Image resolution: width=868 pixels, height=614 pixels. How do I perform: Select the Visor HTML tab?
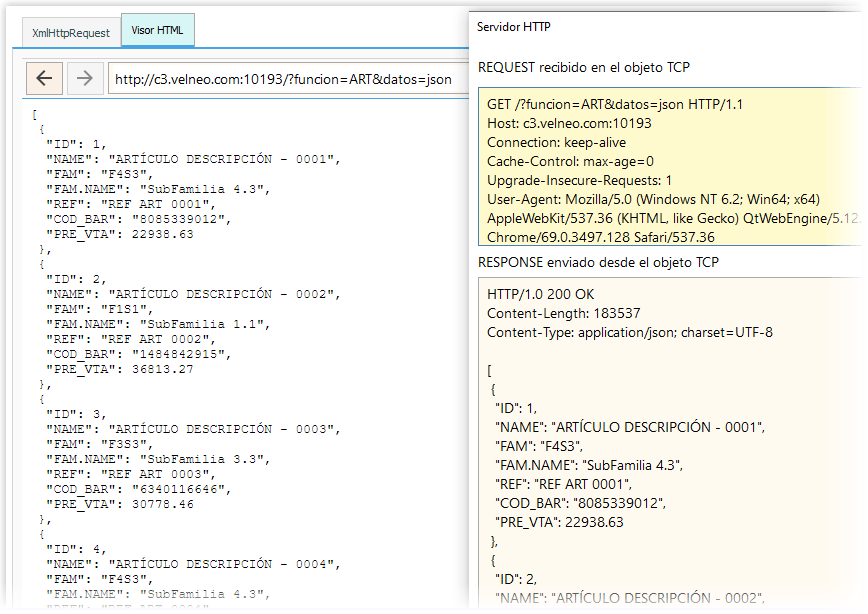[x=157, y=31]
